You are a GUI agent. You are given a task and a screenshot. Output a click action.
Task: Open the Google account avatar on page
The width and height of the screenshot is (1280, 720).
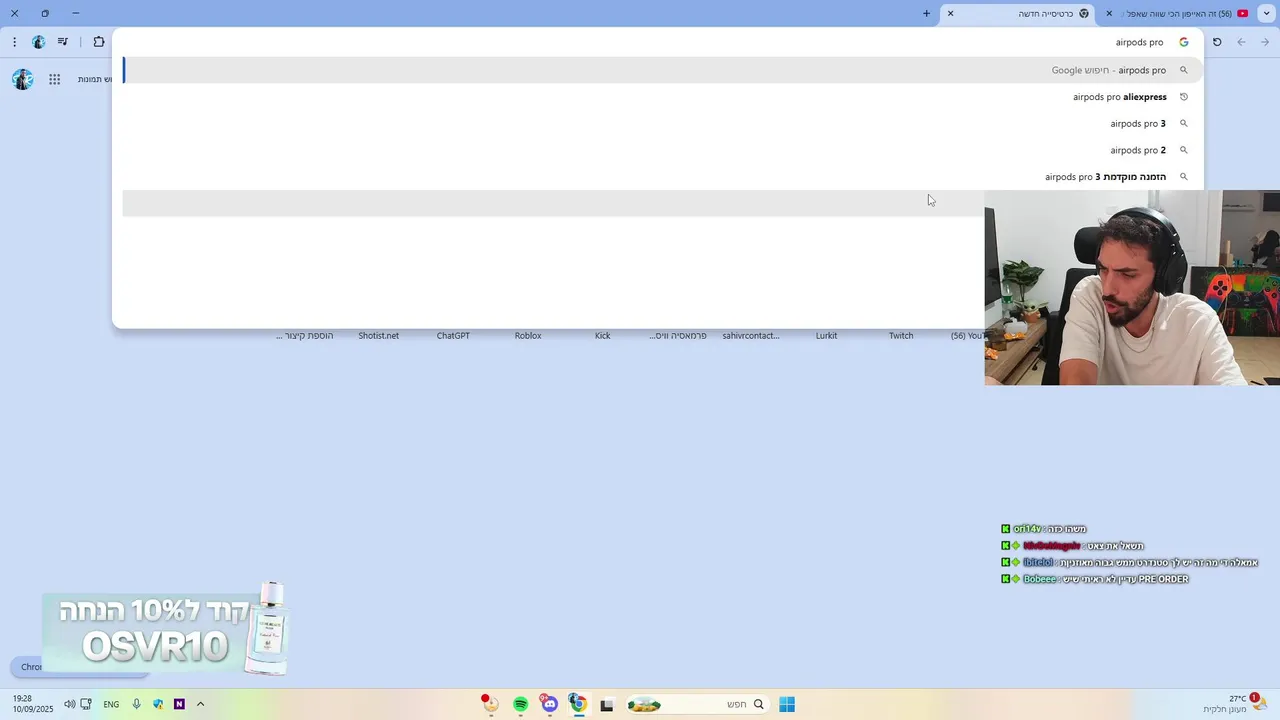(x=23, y=79)
